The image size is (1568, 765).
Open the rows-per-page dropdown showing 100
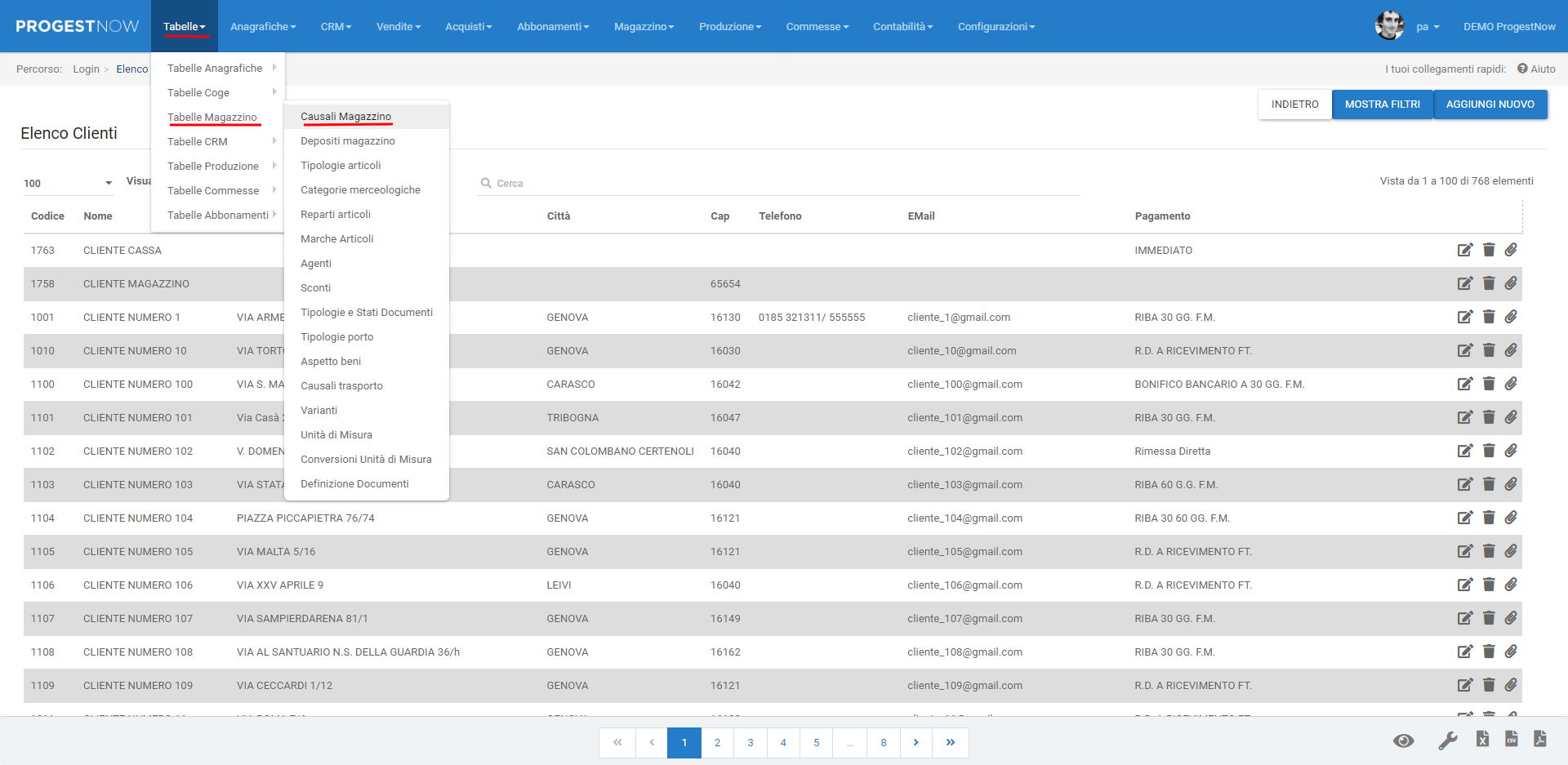(69, 183)
